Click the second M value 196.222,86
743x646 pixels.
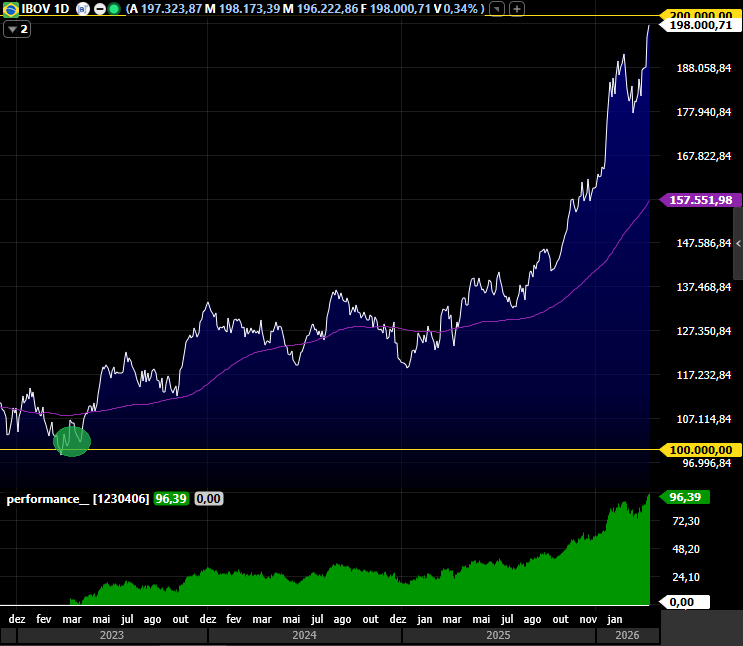(x=321, y=9)
